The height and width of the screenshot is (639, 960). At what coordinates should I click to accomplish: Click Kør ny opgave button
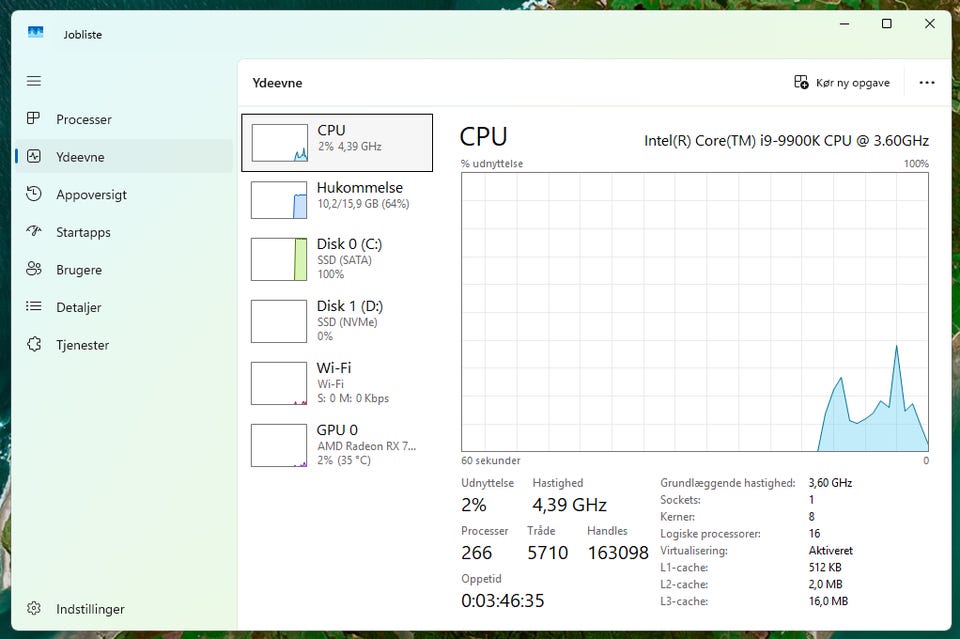[842, 83]
